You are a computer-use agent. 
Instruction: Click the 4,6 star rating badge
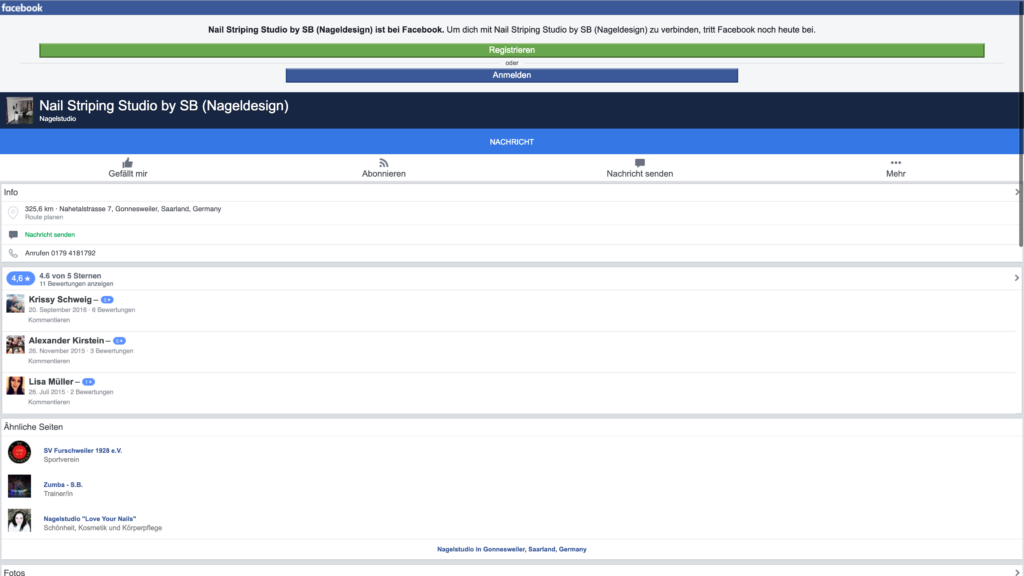pyautogui.click(x=20, y=278)
